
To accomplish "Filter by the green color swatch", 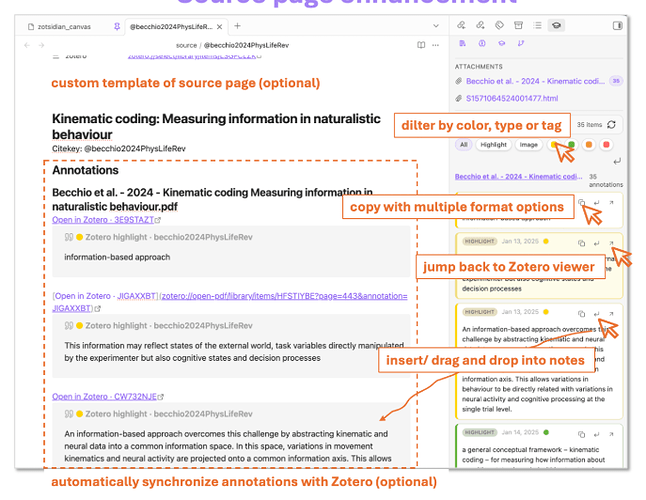I will click(x=571, y=145).
